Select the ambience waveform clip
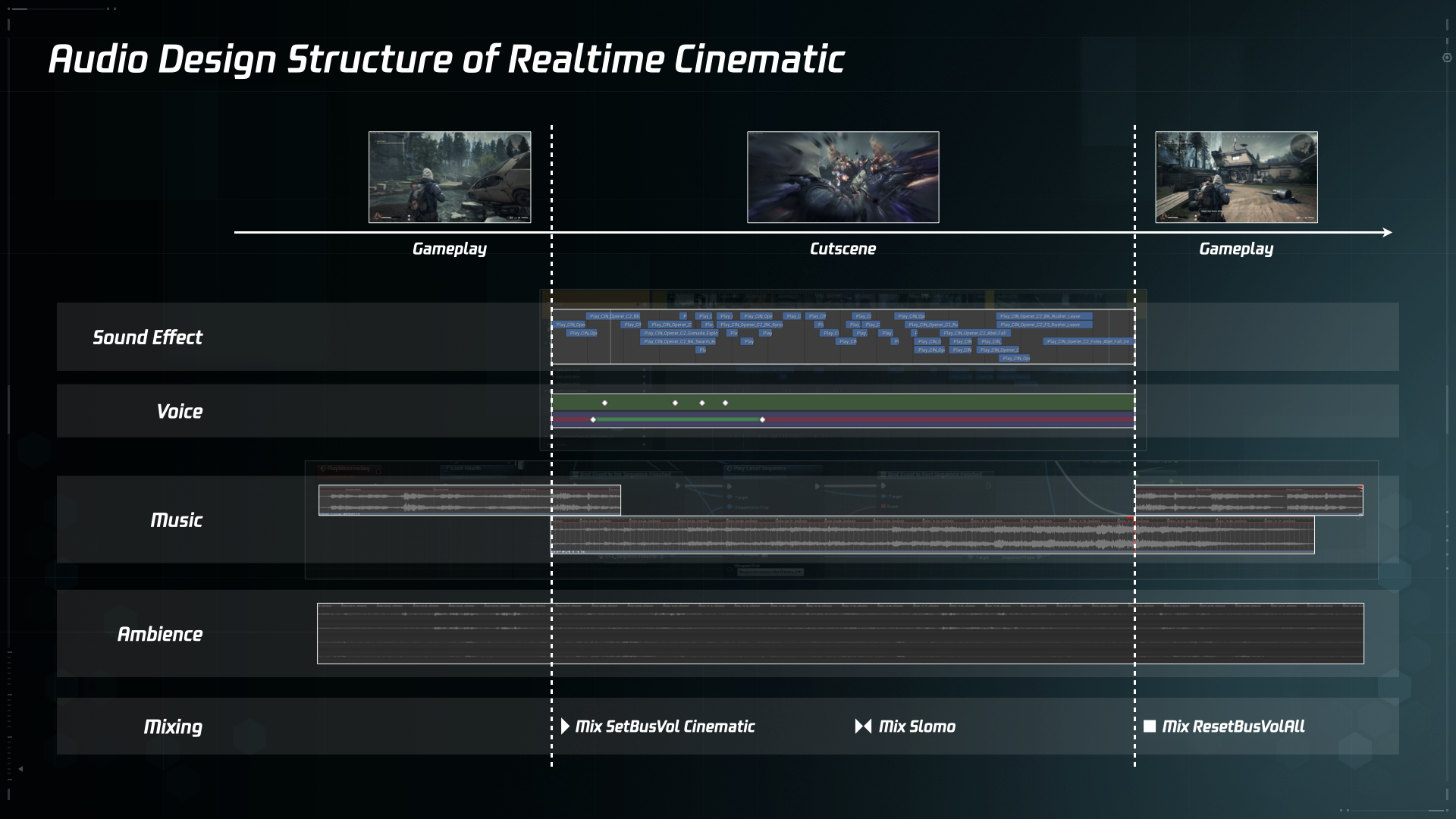Viewport: 1456px width, 819px height. 840,633
